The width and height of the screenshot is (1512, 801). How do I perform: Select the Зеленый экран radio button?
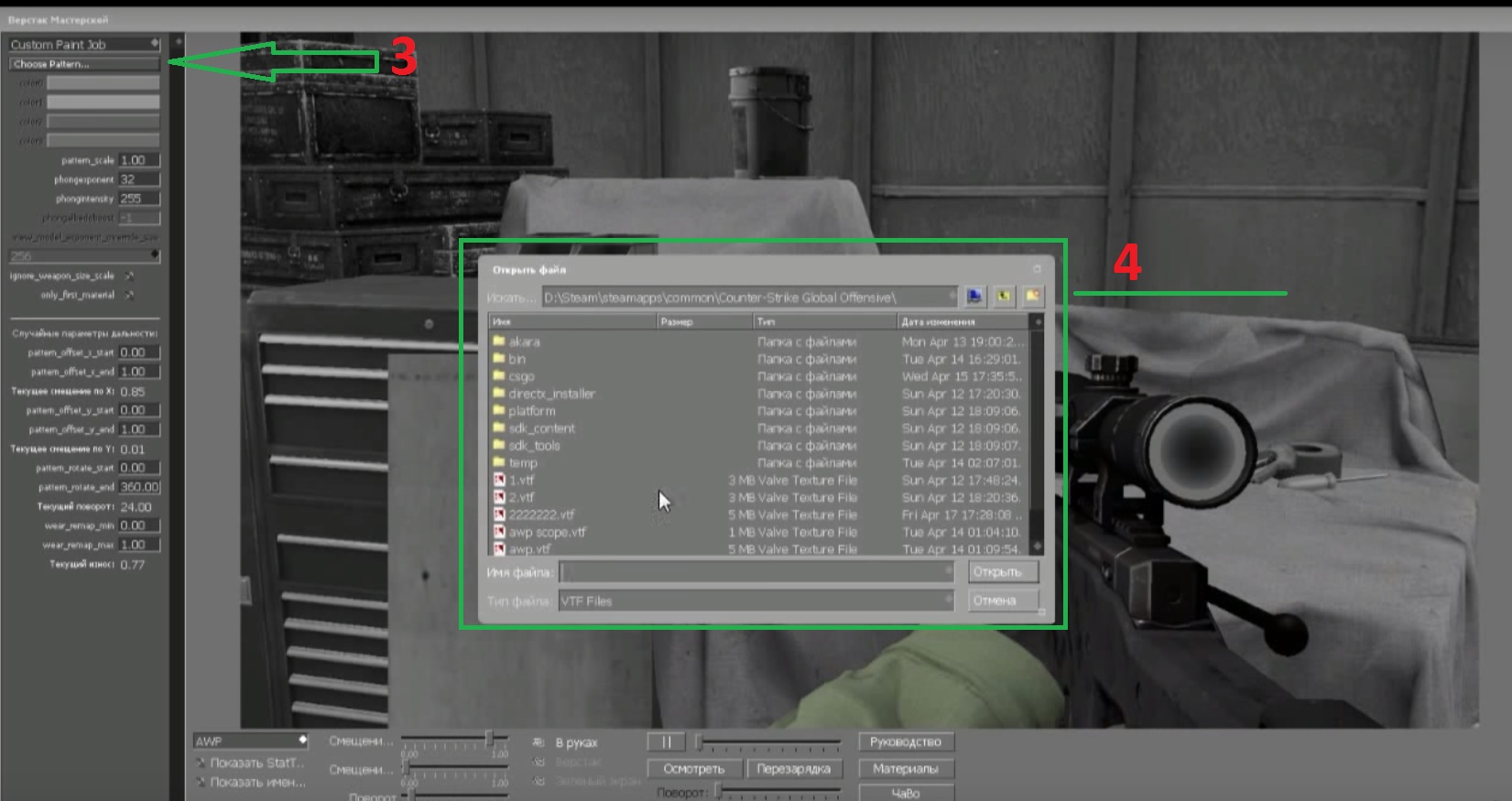click(x=538, y=781)
